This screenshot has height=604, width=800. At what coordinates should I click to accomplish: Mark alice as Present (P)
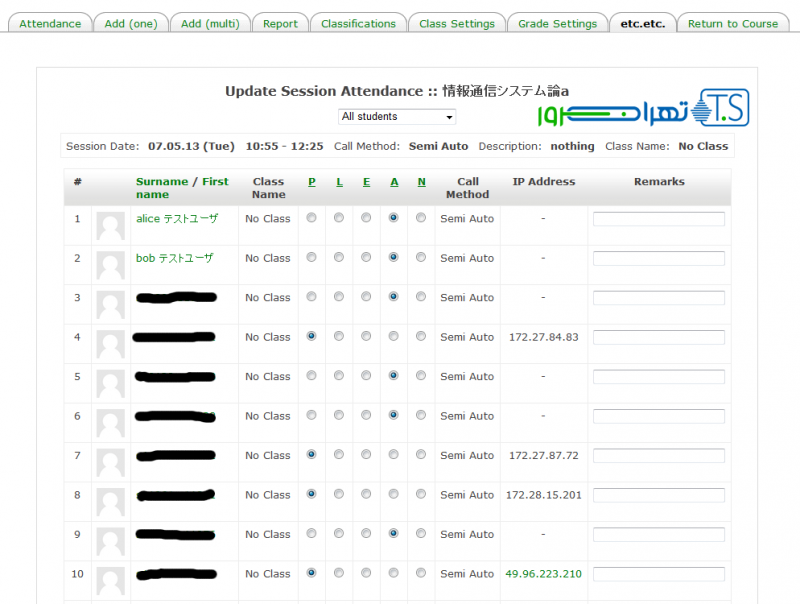tap(312, 218)
